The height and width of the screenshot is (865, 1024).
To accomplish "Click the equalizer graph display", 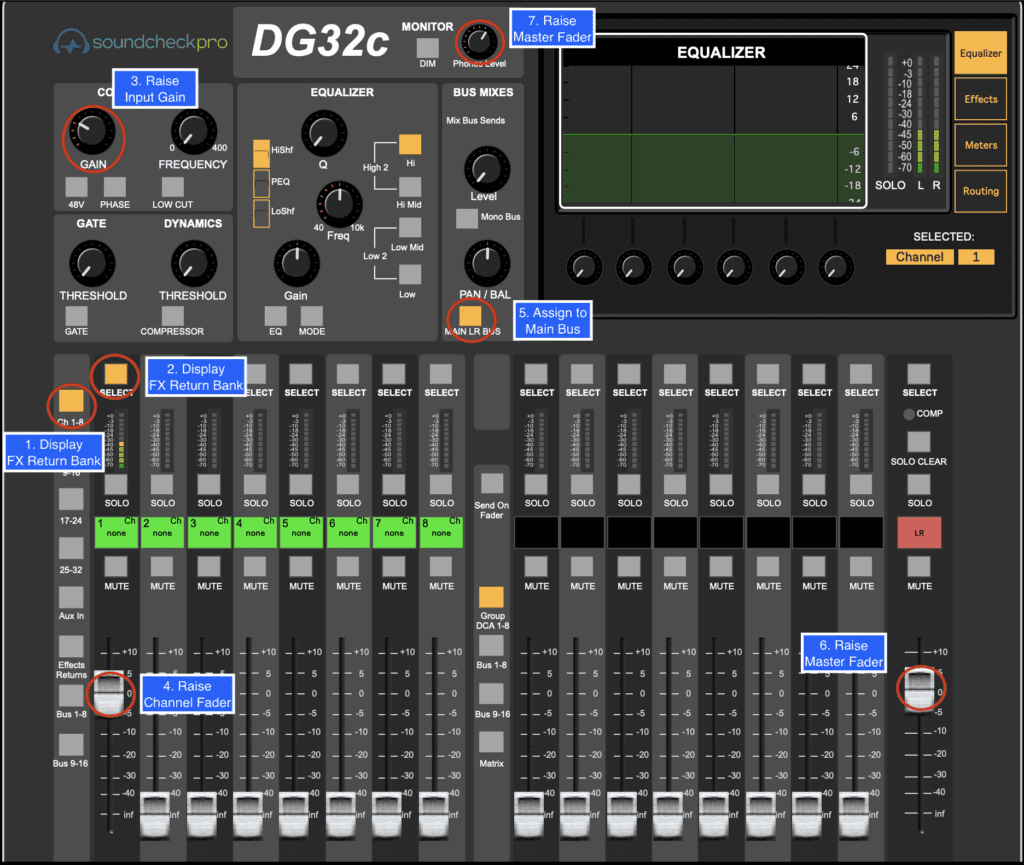I will tap(713, 121).
